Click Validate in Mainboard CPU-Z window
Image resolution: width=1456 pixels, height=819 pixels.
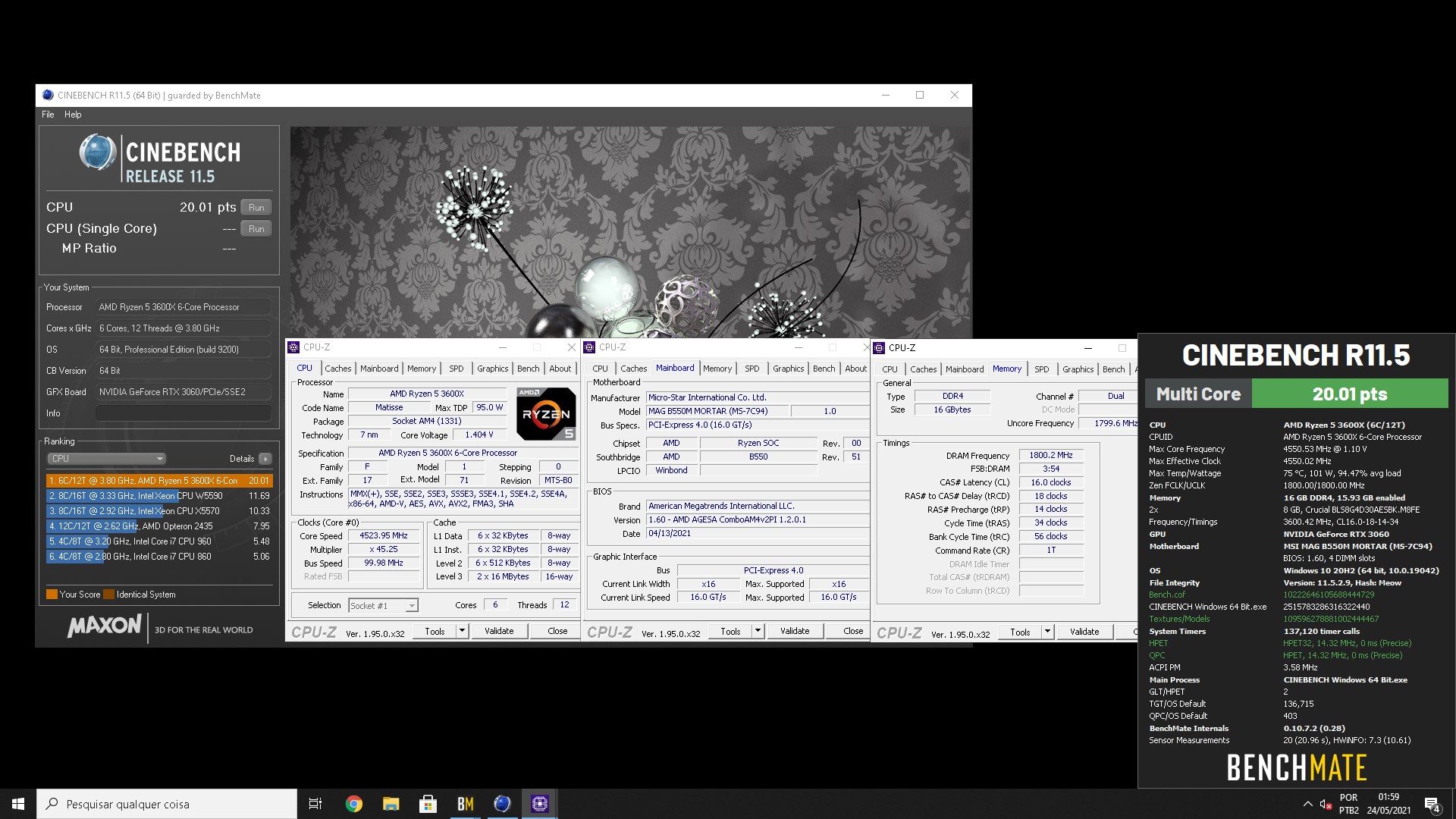pyautogui.click(x=795, y=631)
